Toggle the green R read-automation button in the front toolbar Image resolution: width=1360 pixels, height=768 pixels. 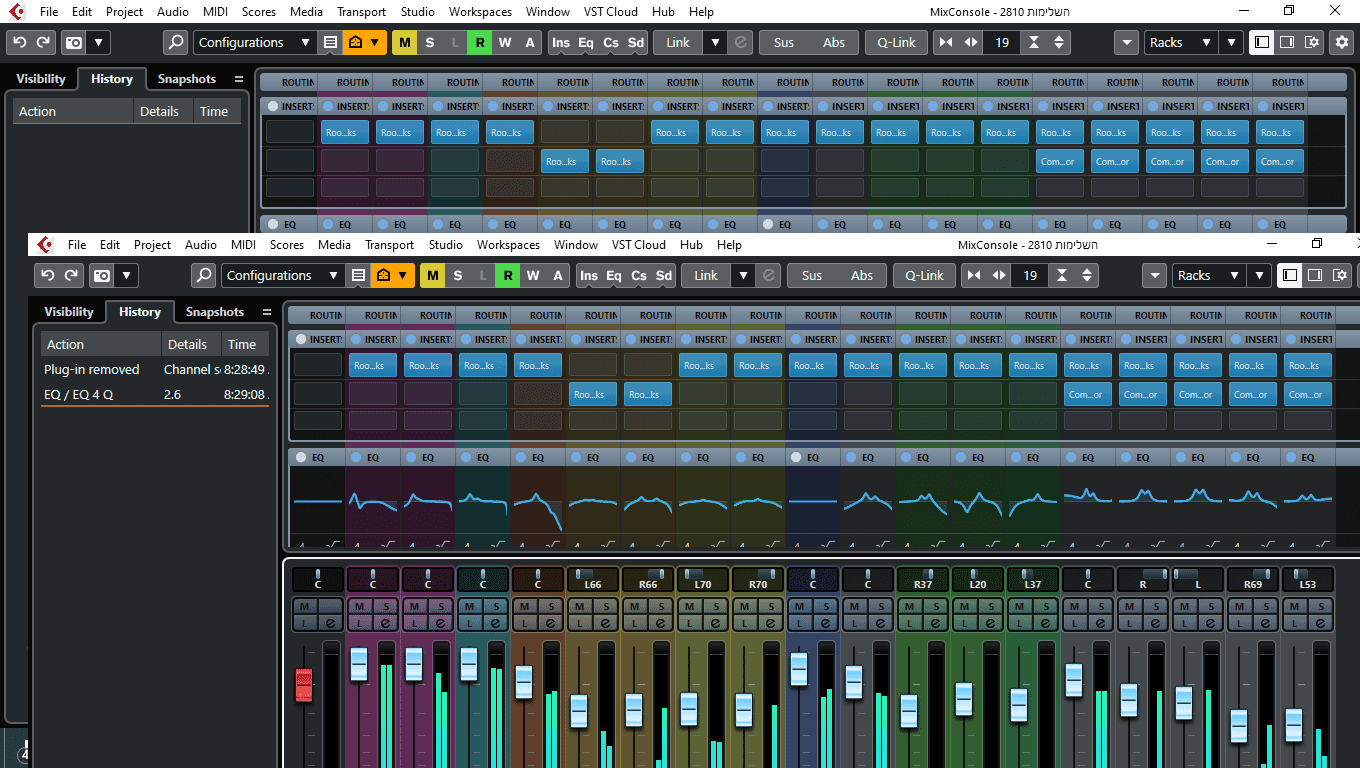[x=507, y=276]
